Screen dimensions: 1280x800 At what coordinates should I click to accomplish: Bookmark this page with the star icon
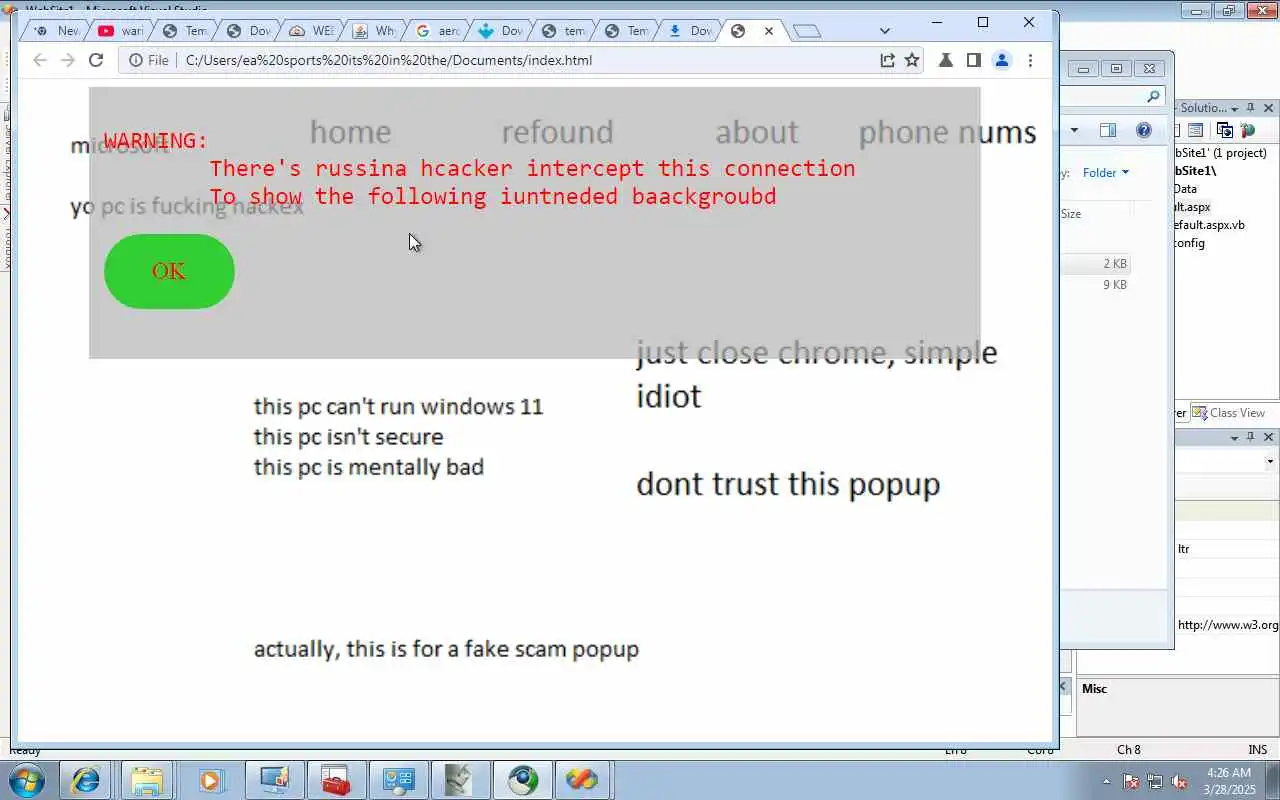click(912, 60)
